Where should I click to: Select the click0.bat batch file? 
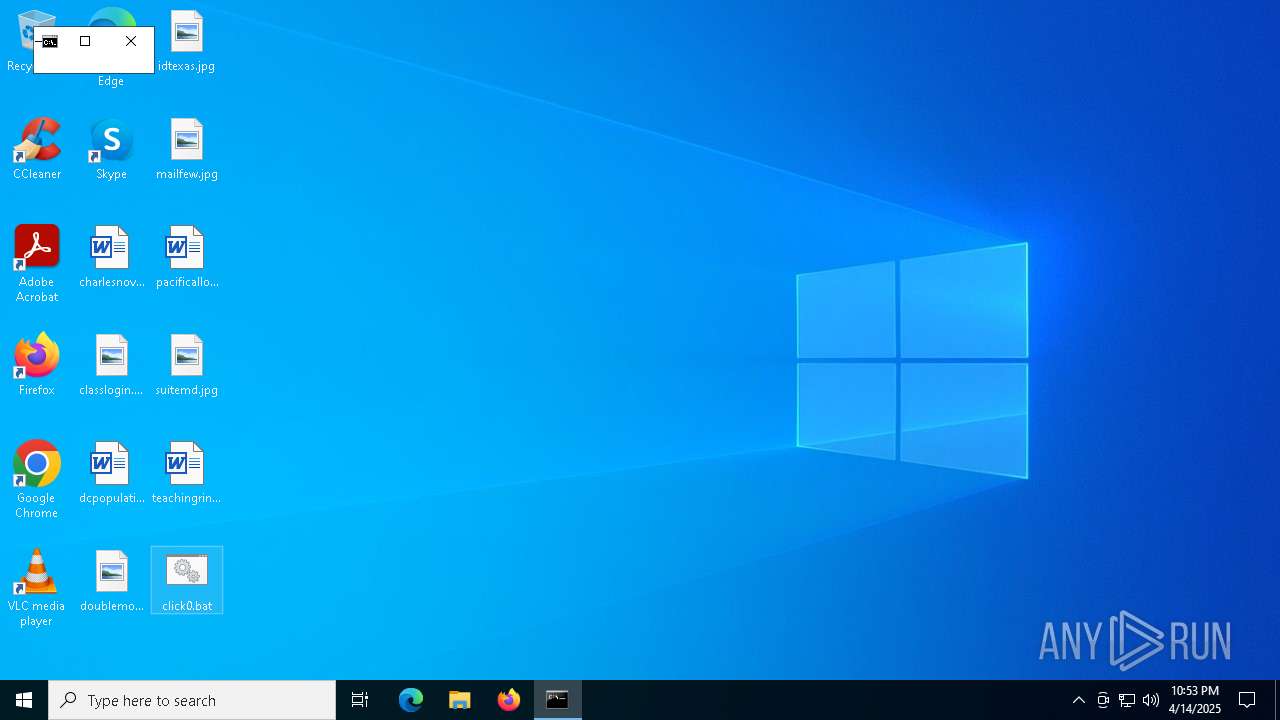tap(186, 581)
